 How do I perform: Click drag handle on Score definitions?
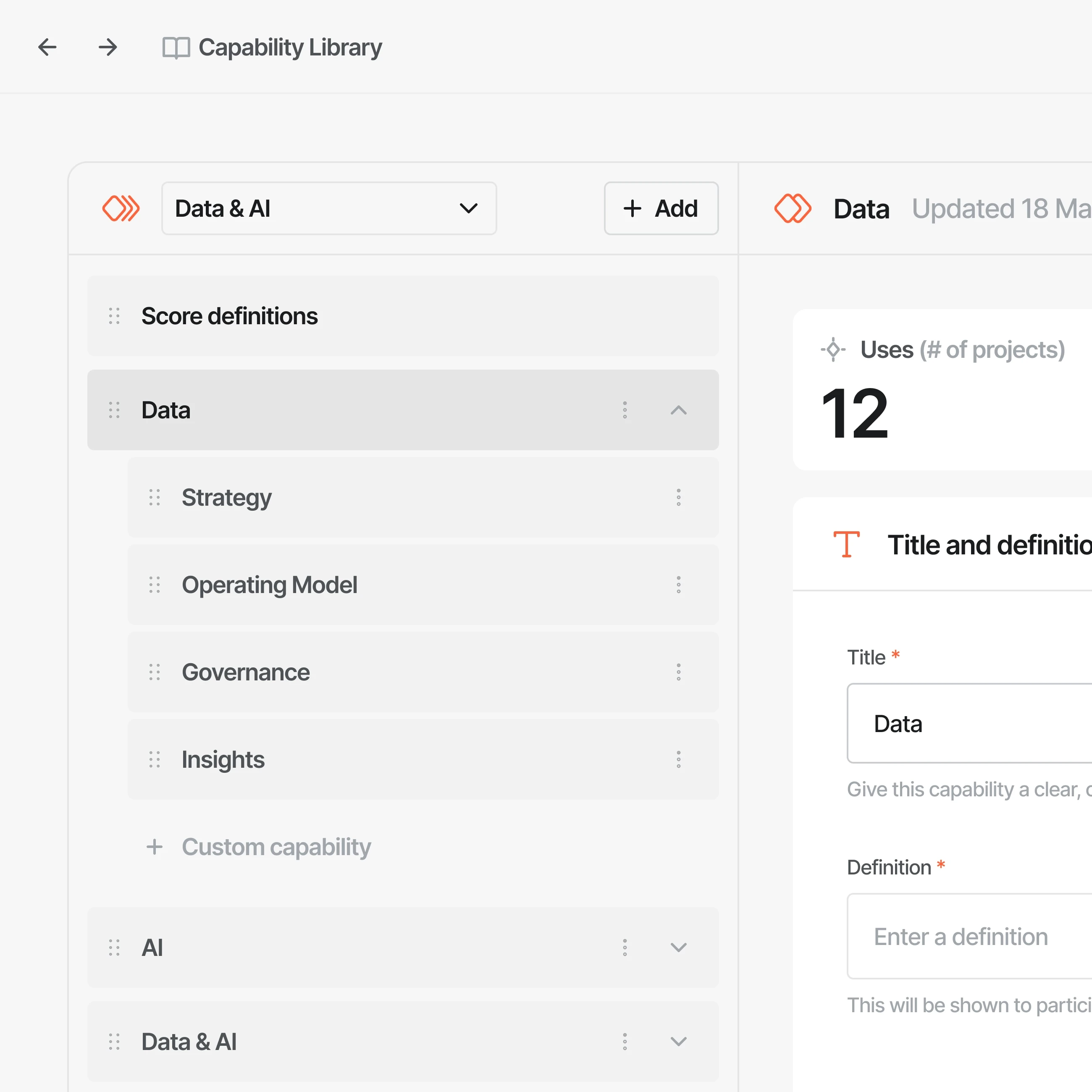114,316
